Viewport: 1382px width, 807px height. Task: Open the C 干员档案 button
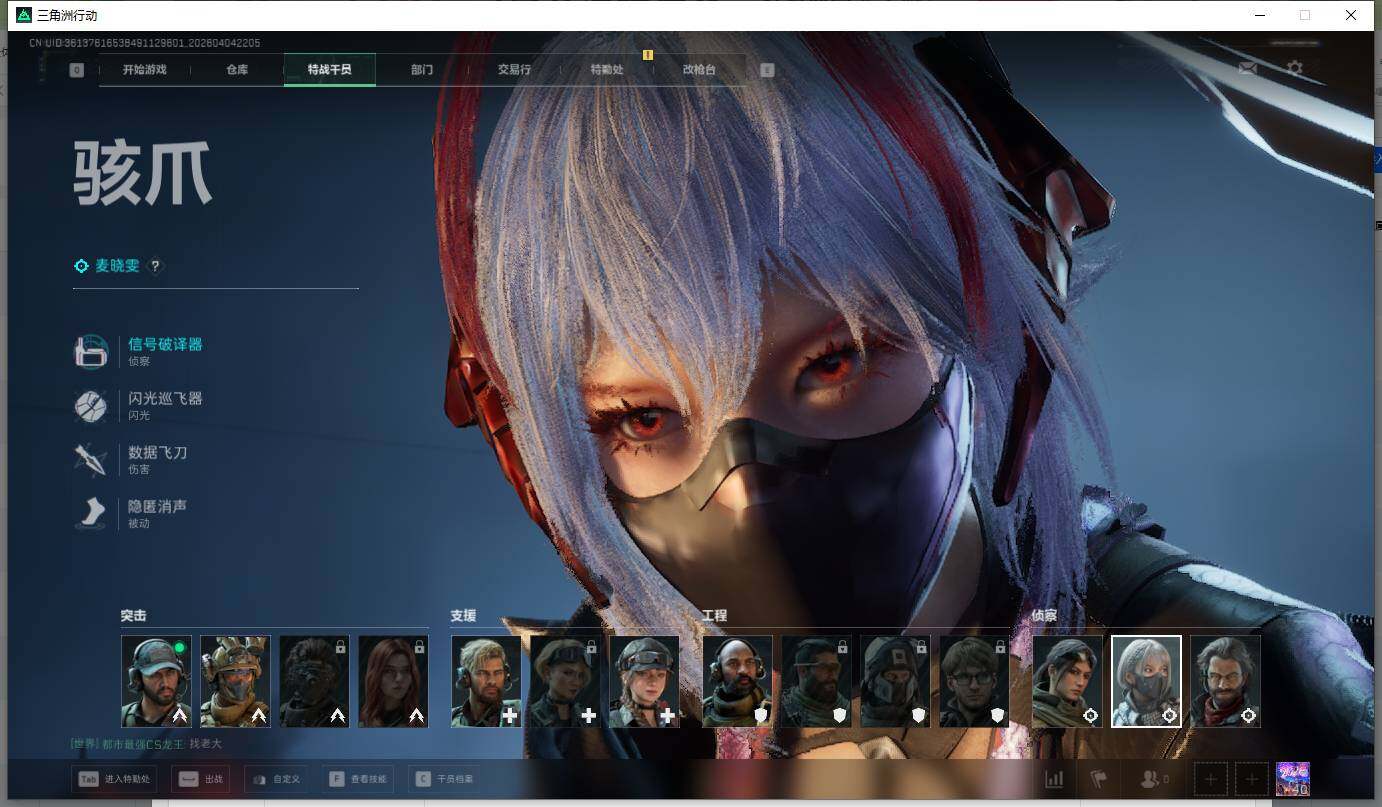click(x=445, y=779)
